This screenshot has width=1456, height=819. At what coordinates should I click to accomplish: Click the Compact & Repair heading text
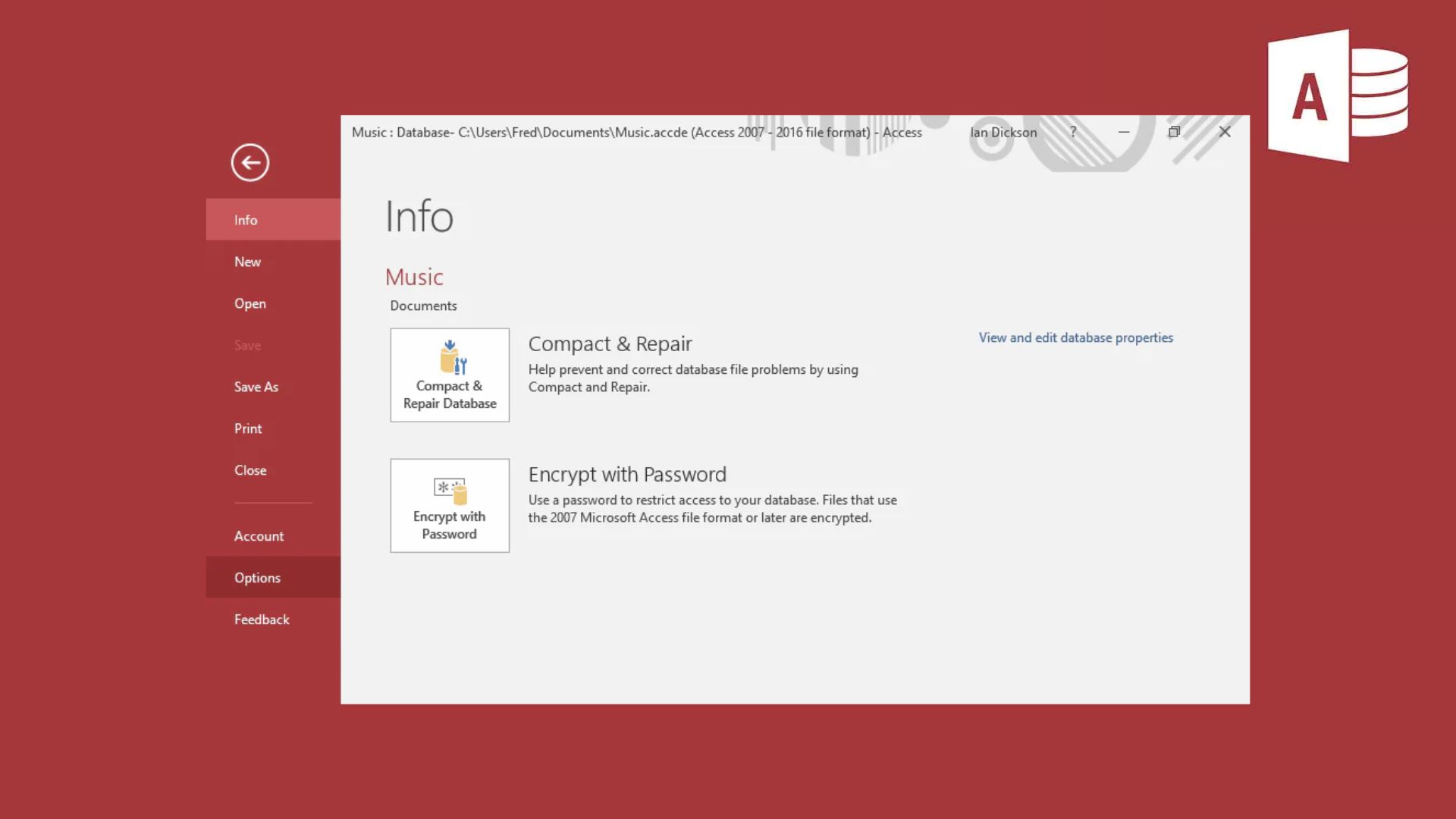pyautogui.click(x=610, y=344)
